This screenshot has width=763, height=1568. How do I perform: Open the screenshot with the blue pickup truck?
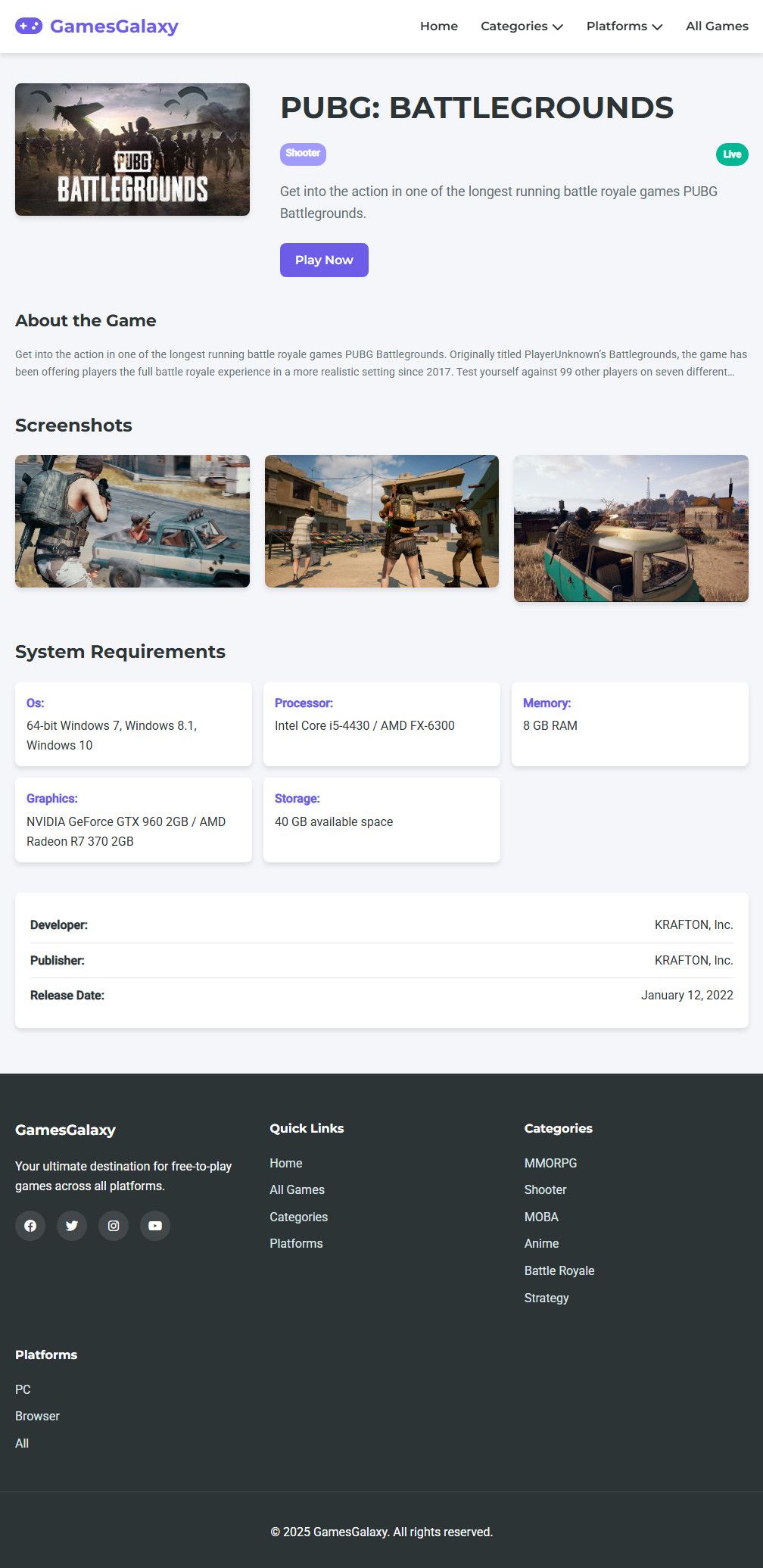132,521
